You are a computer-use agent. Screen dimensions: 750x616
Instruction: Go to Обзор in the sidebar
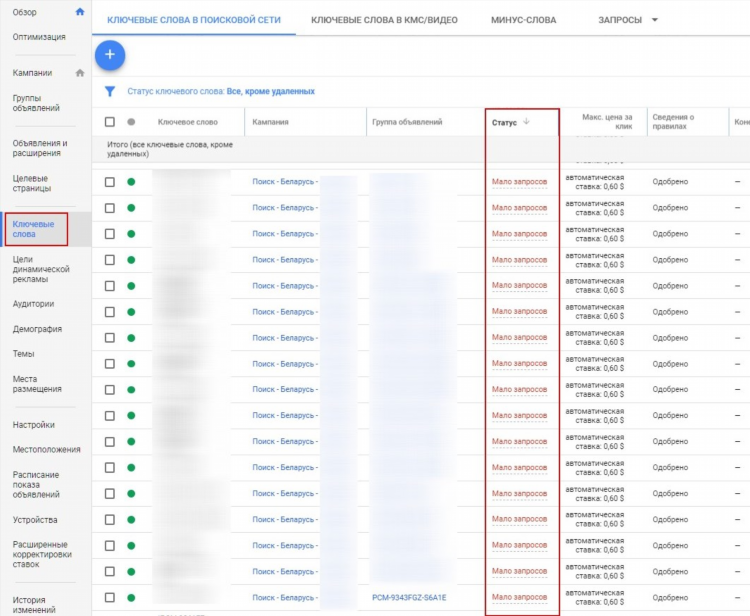tap(24, 12)
